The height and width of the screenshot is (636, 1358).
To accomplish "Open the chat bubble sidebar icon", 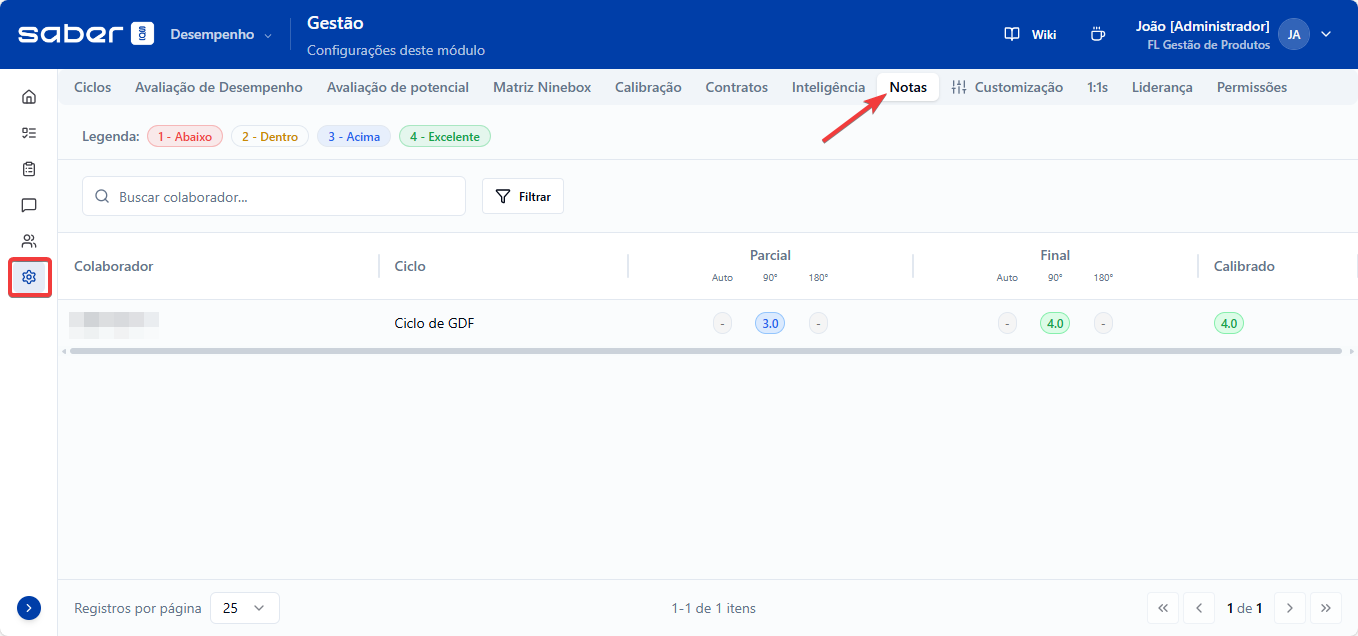I will [29, 205].
